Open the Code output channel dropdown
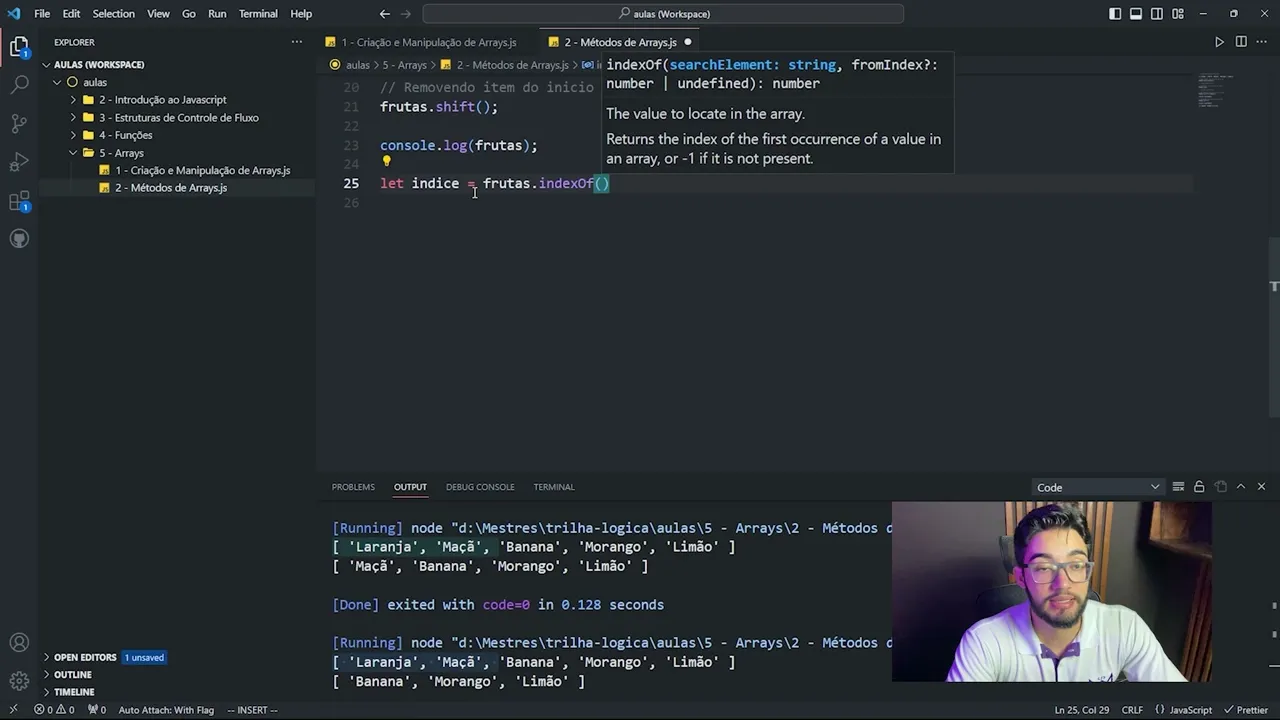The width and height of the screenshot is (1280, 720). 1098,487
